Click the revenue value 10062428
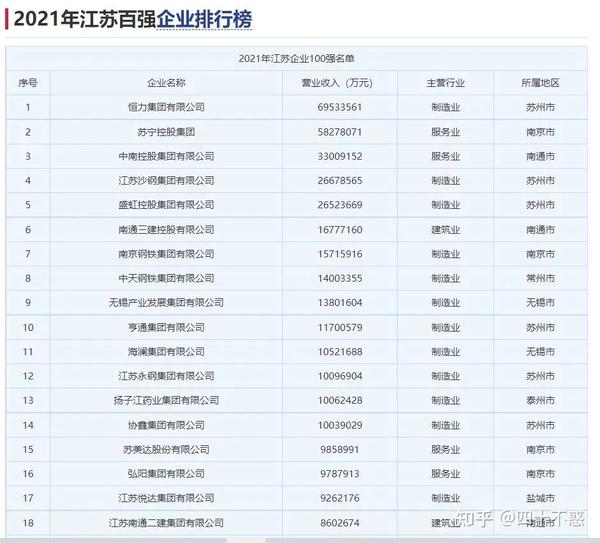Image resolution: width=600 pixels, height=543 pixels. pyautogui.click(x=340, y=400)
